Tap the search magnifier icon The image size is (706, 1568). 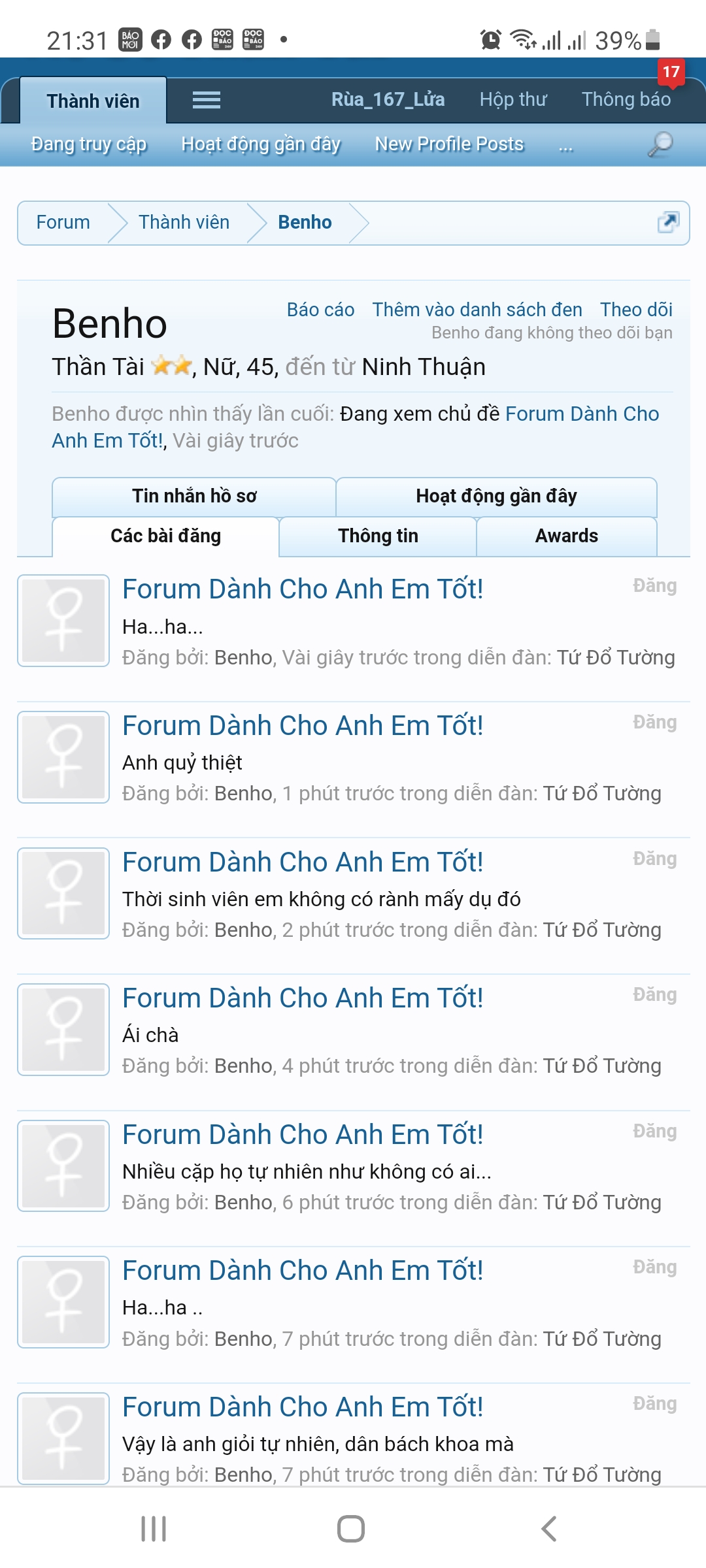point(660,144)
